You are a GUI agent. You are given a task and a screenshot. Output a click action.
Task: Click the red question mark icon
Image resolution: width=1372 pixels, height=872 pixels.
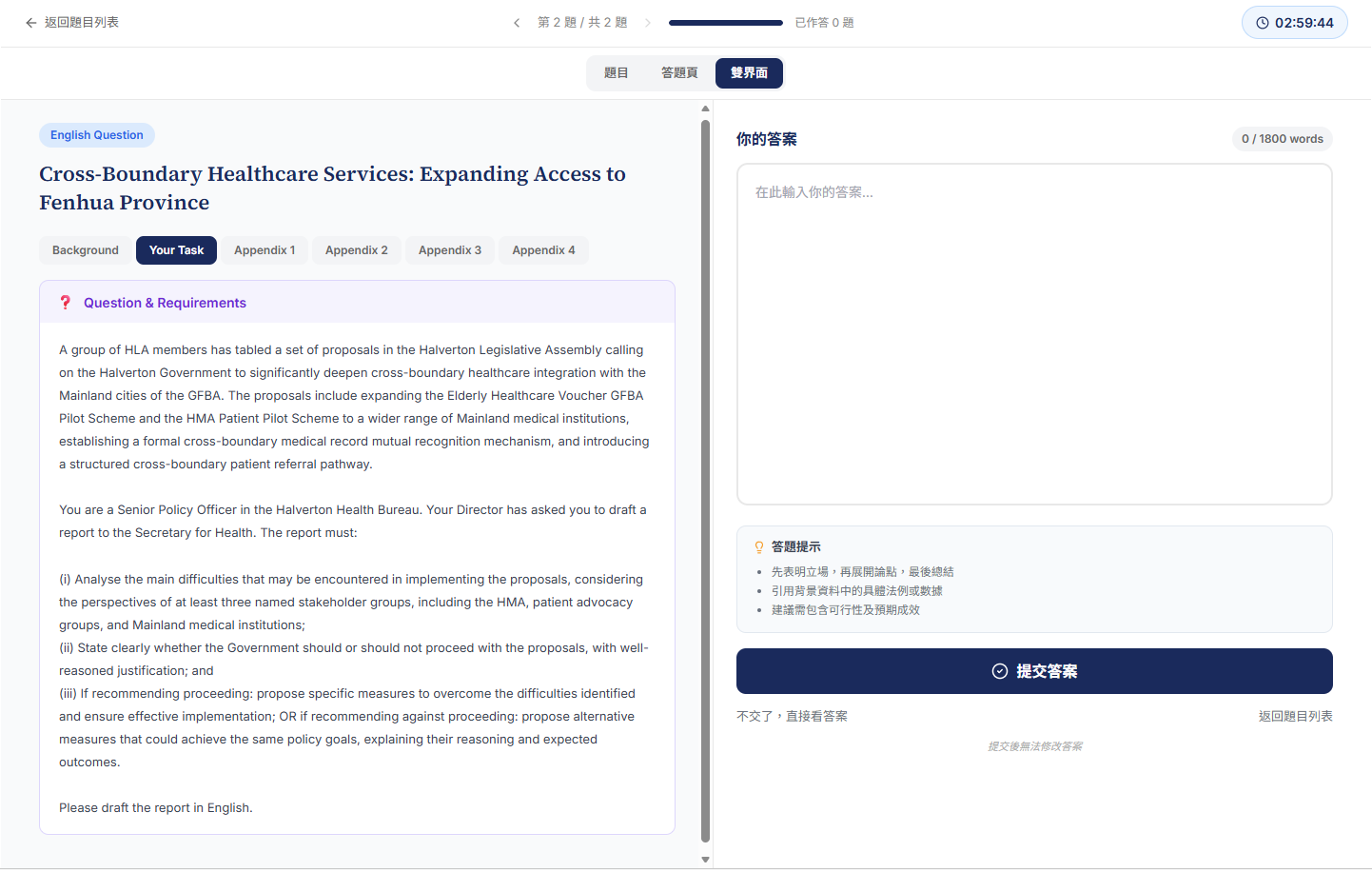click(65, 303)
